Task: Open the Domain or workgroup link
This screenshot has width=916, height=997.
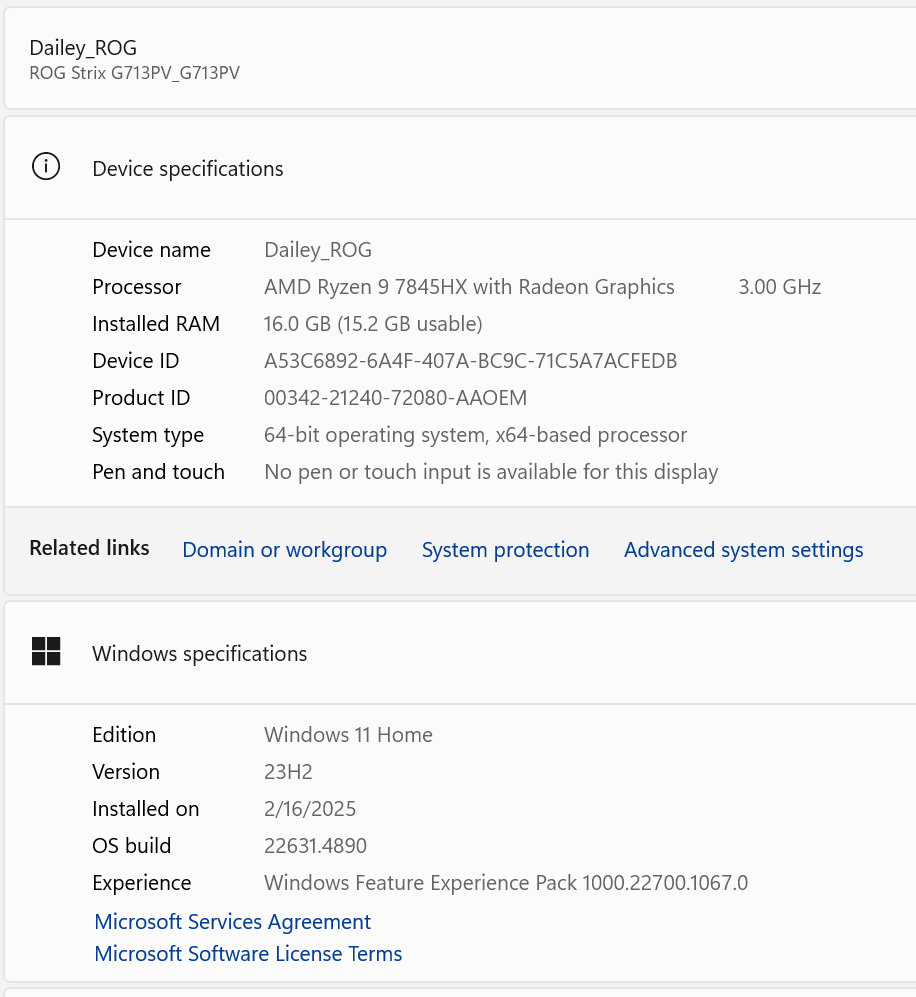Action: pyautogui.click(x=284, y=550)
